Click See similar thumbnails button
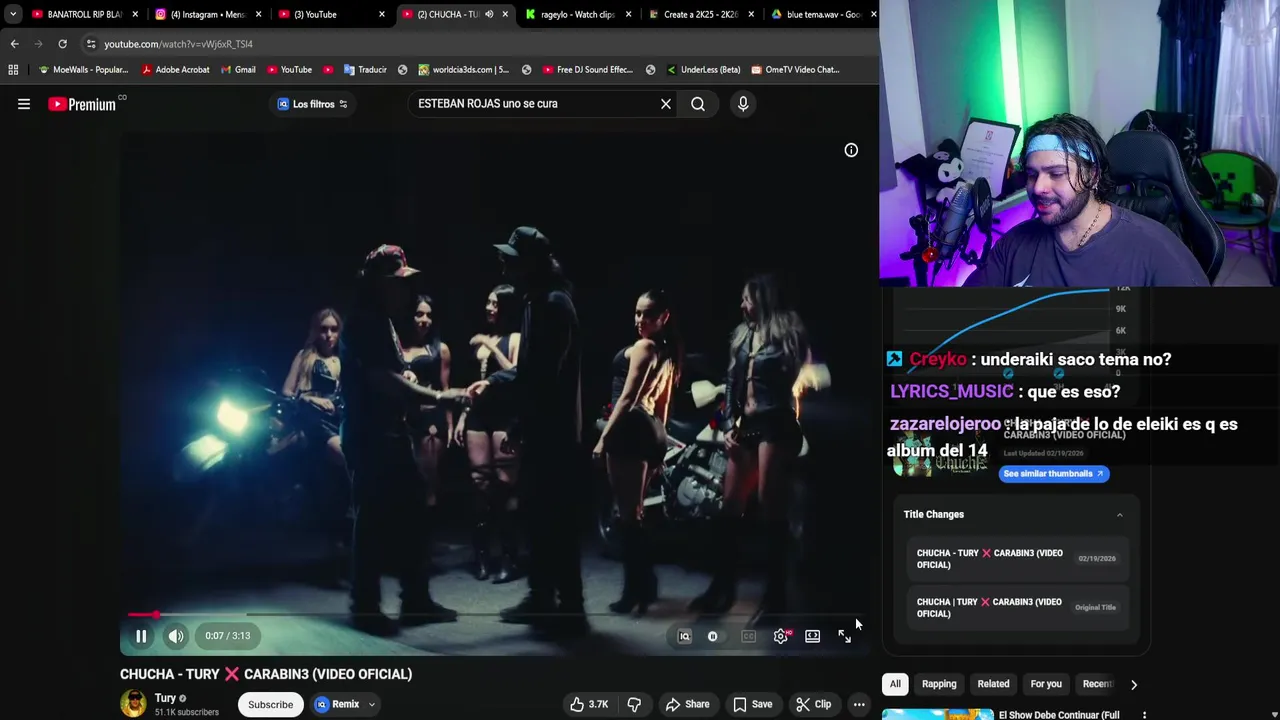 click(1054, 474)
